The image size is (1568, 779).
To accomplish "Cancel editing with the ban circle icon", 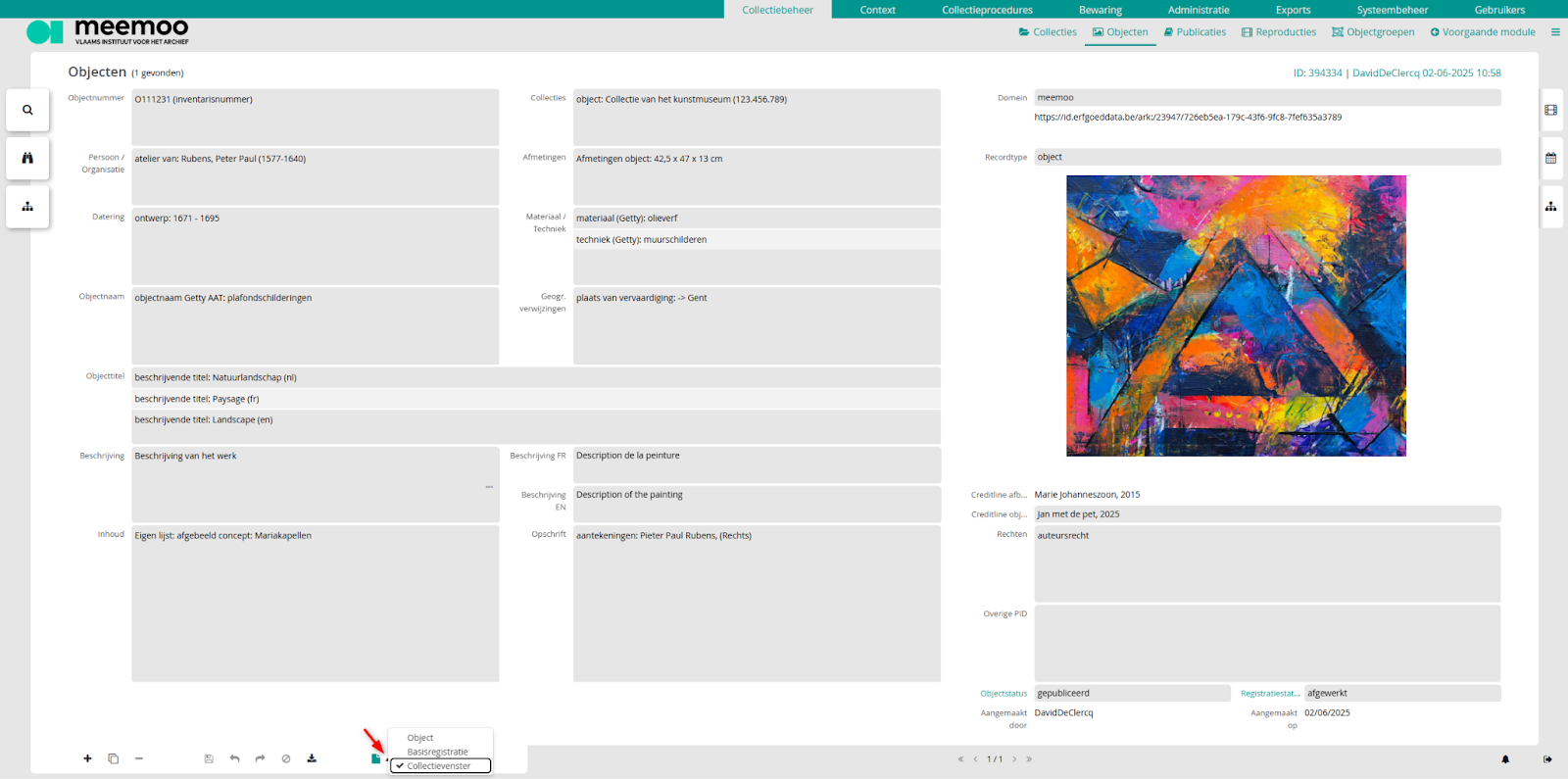I will [x=286, y=758].
